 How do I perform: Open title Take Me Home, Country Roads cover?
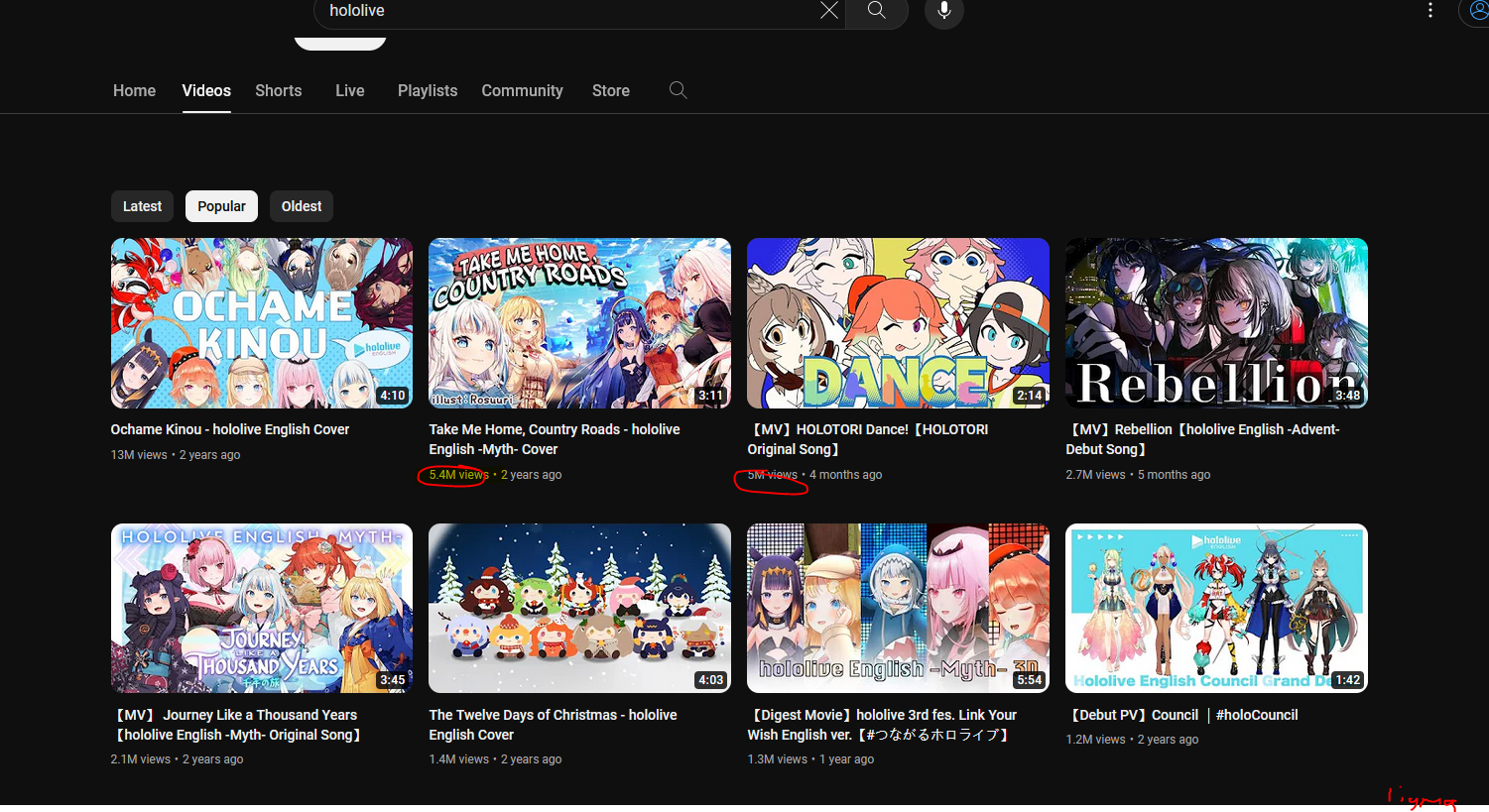pos(555,439)
